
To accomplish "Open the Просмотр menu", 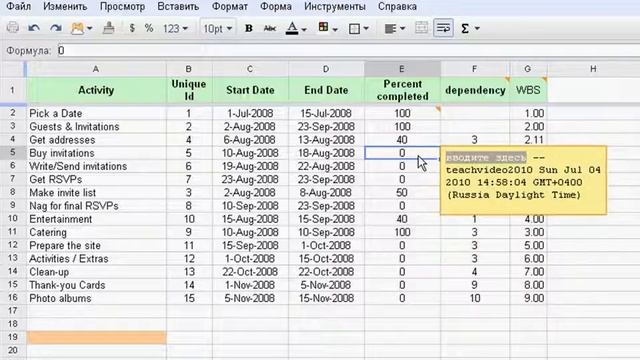I will 122,7.
